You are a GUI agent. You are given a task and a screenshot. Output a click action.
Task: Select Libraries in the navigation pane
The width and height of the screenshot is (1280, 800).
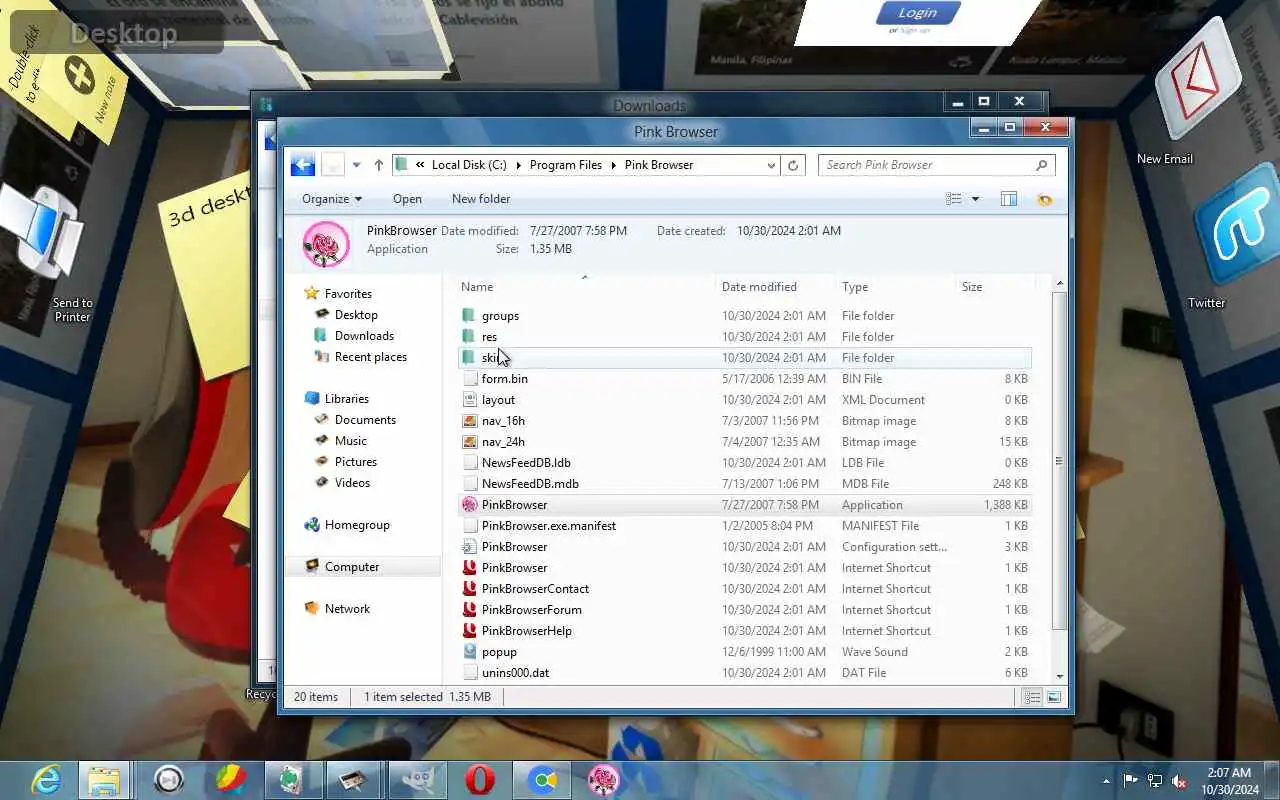pyautogui.click(x=346, y=399)
